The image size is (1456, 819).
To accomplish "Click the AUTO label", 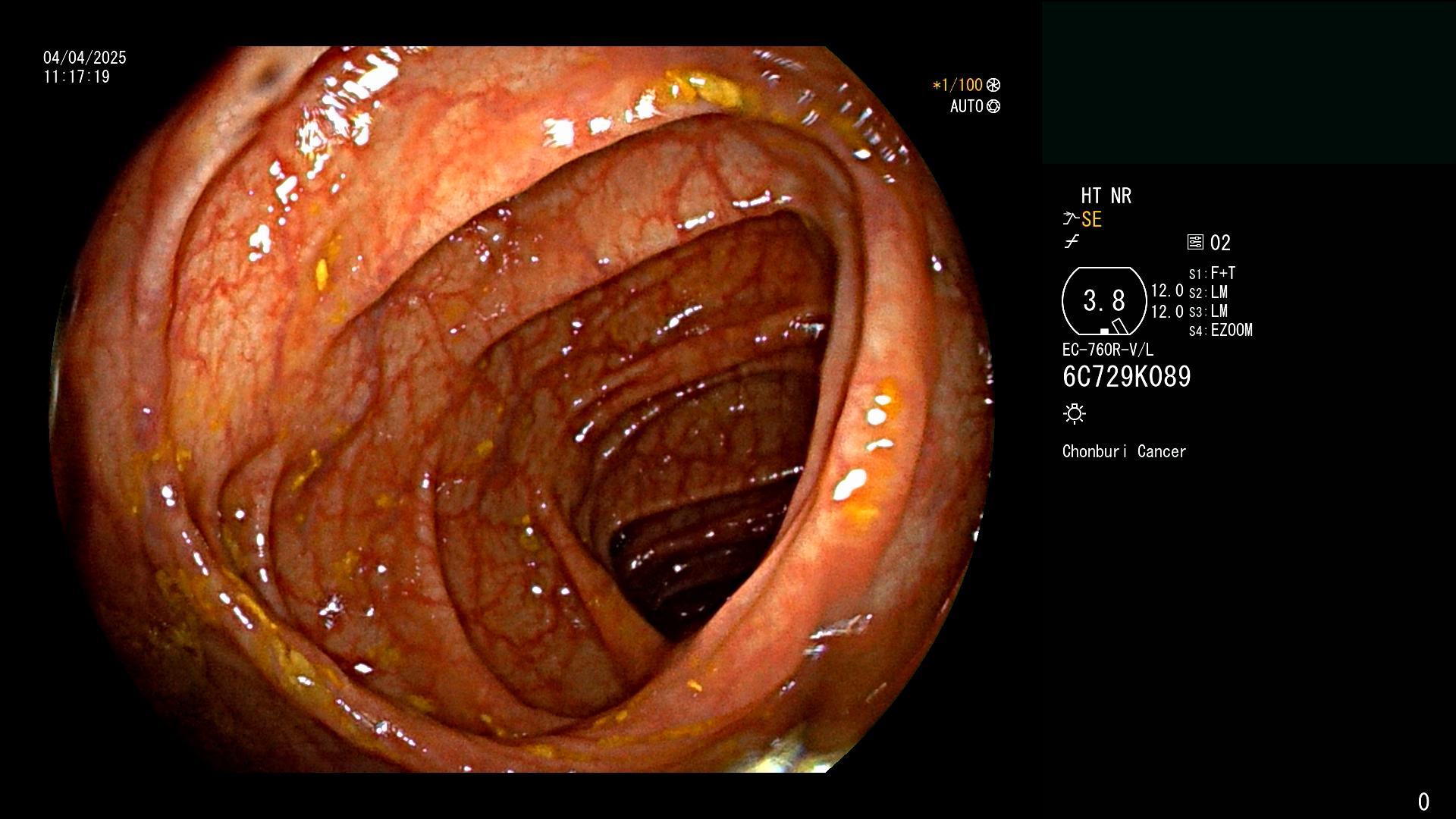I will (x=967, y=106).
